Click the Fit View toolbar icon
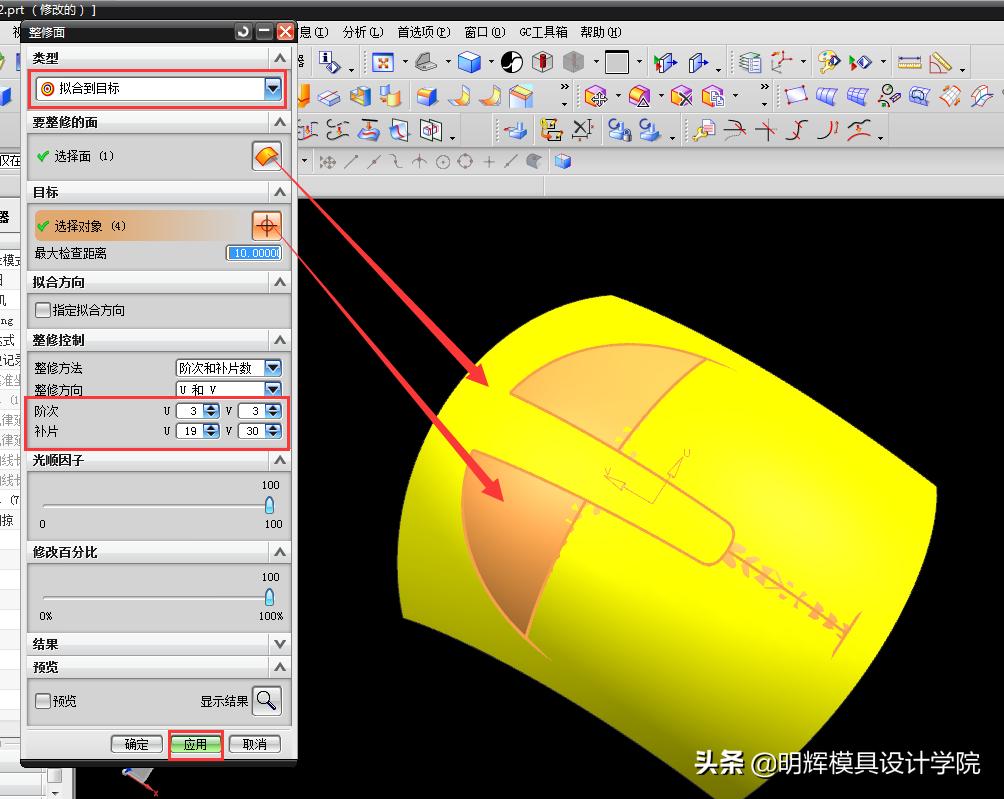 click(x=382, y=62)
